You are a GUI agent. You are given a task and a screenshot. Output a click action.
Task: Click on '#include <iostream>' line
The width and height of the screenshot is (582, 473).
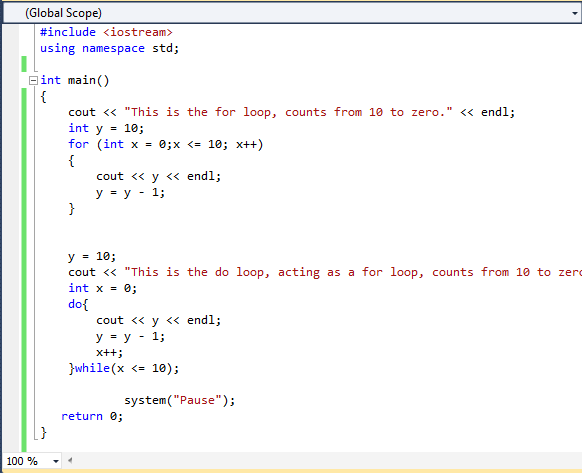click(x=106, y=32)
